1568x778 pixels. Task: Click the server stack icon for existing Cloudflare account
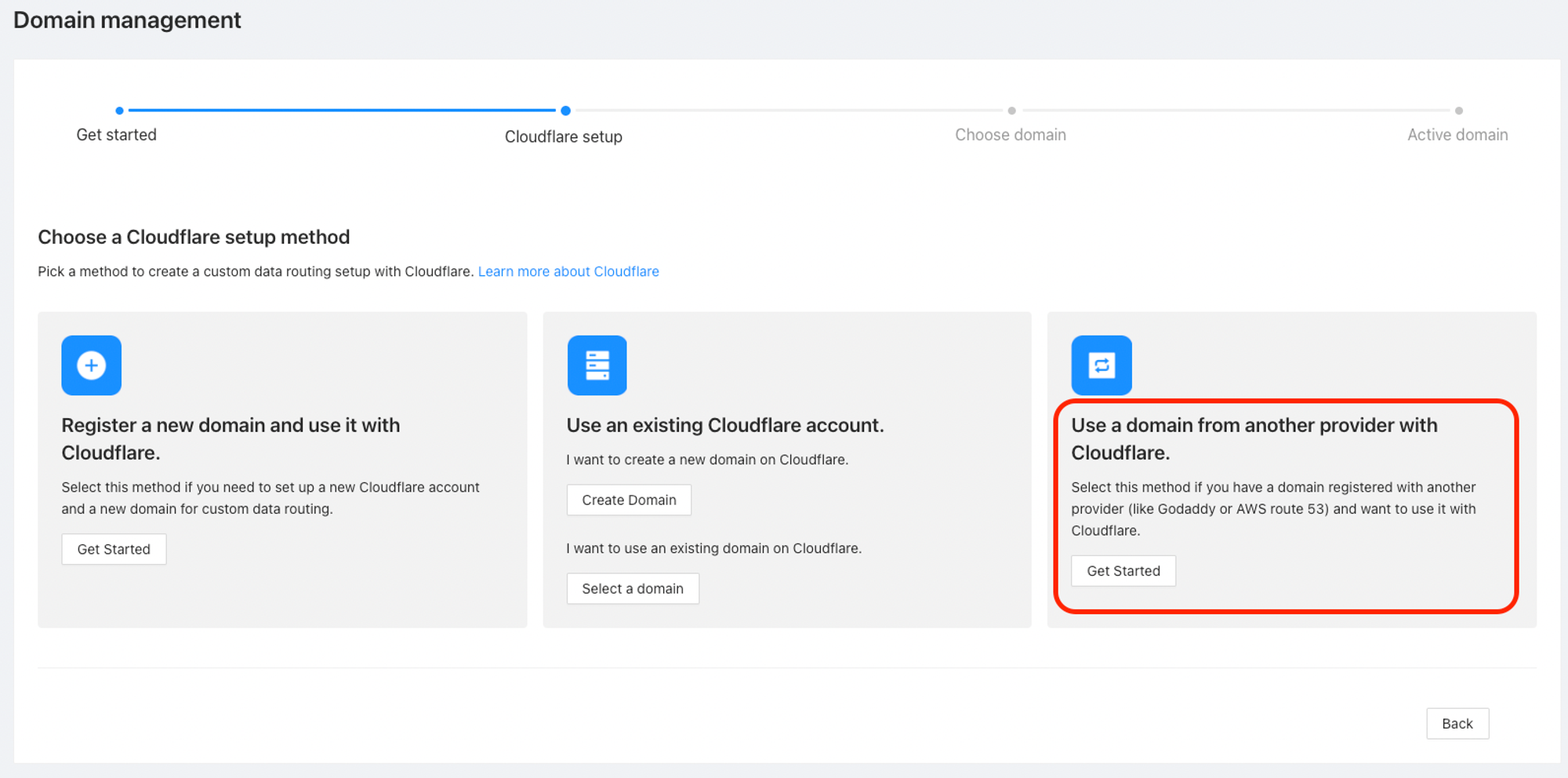pyautogui.click(x=597, y=365)
